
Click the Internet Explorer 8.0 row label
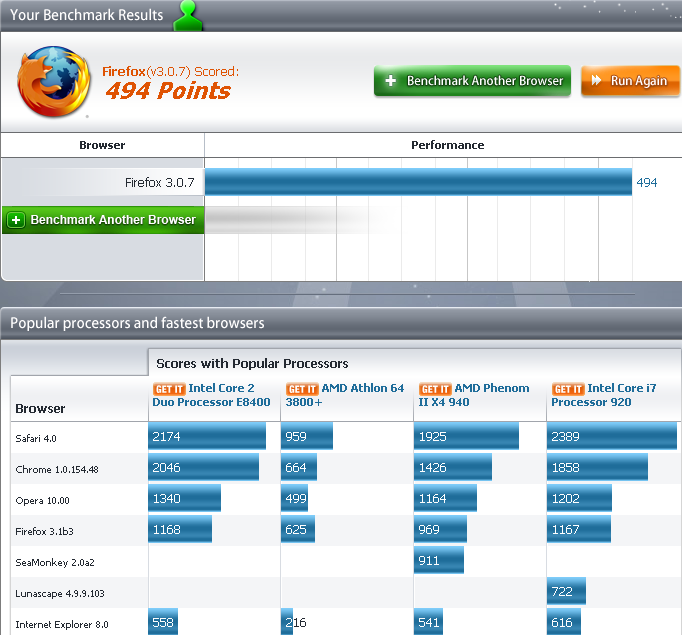point(62,625)
